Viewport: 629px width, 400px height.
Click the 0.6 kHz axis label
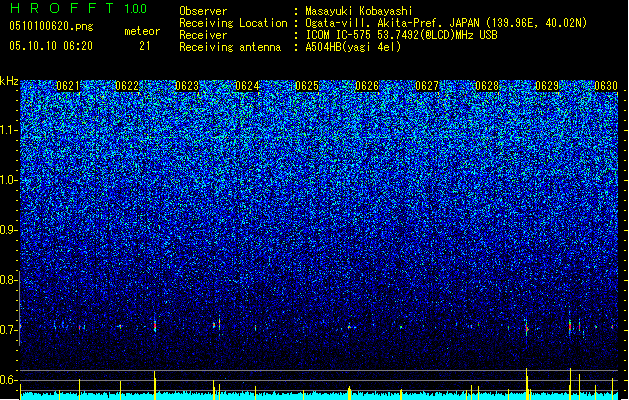pyautogui.click(x=8, y=380)
